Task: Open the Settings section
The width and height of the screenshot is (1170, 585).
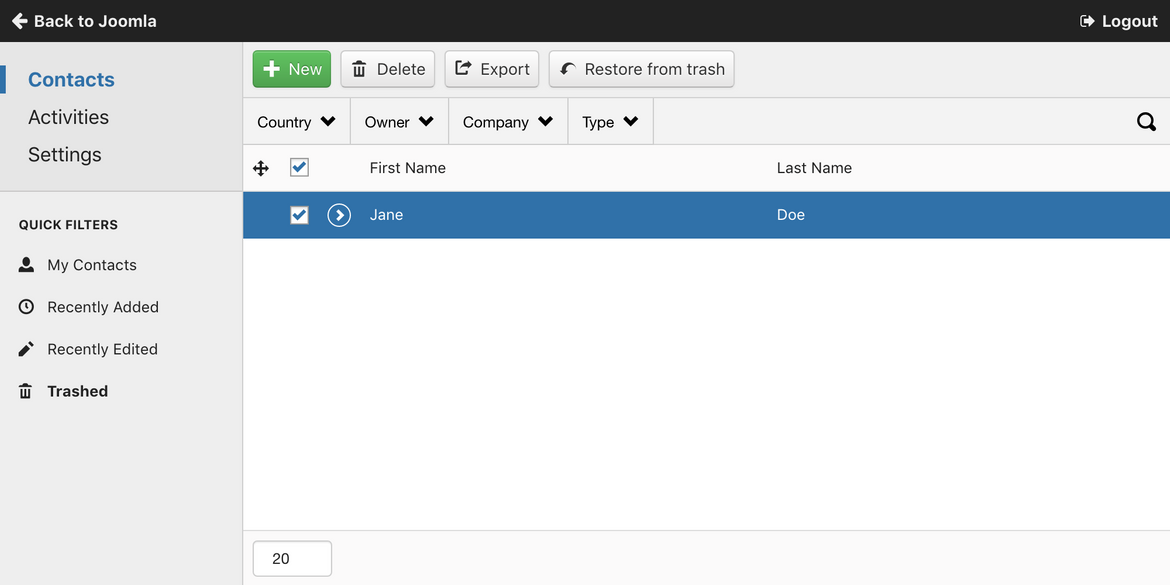Action: click(65, 154)
